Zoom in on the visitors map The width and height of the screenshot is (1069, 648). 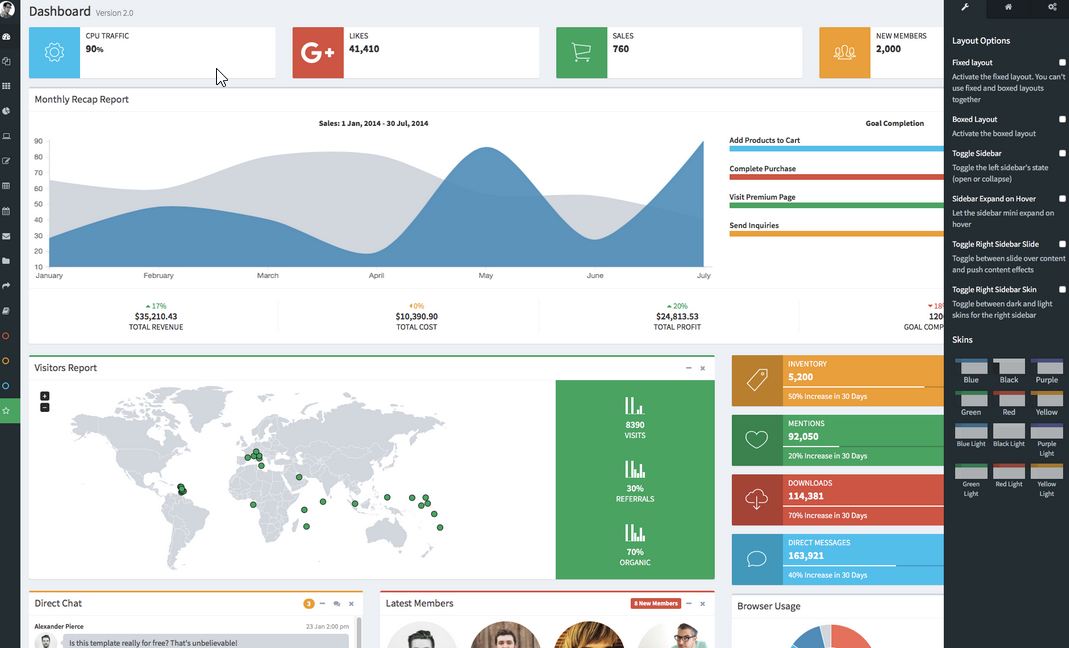pyautogui.click(x=44, y=396)
